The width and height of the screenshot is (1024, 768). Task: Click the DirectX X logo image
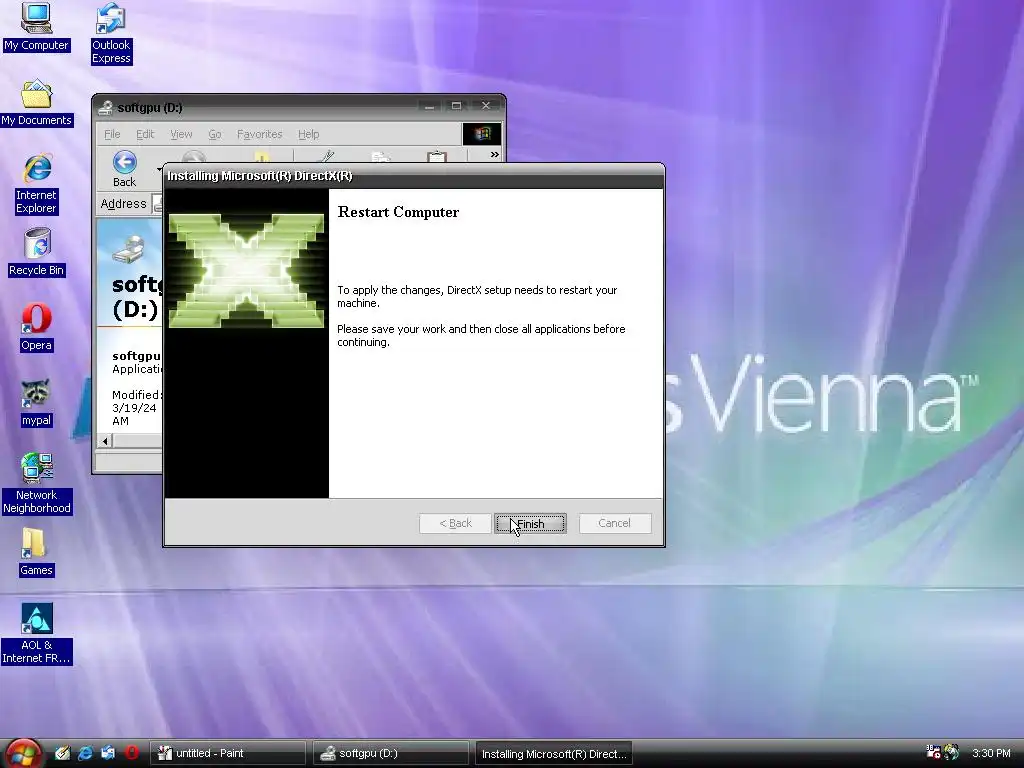[246, 270]
